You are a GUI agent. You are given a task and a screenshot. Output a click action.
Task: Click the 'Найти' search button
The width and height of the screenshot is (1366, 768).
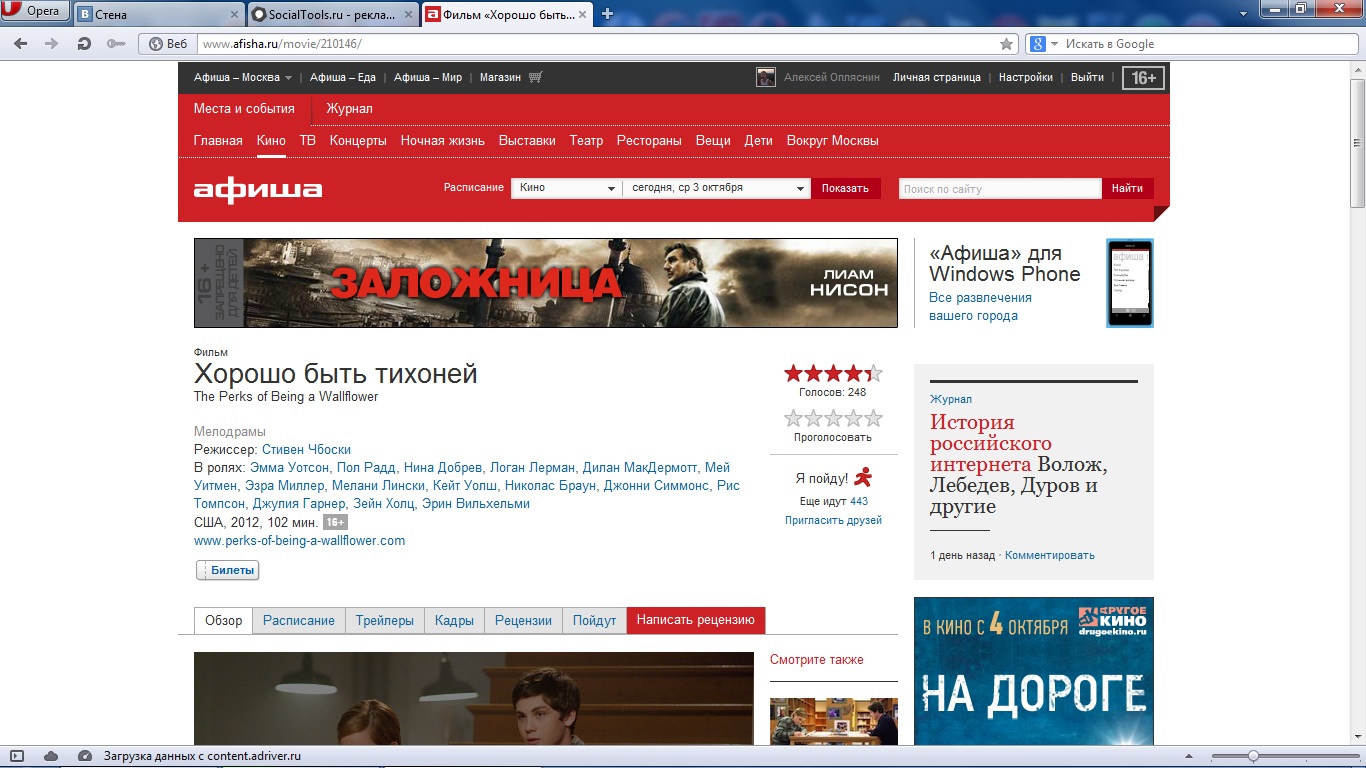pyautogui.click(x=1127, y=188)
